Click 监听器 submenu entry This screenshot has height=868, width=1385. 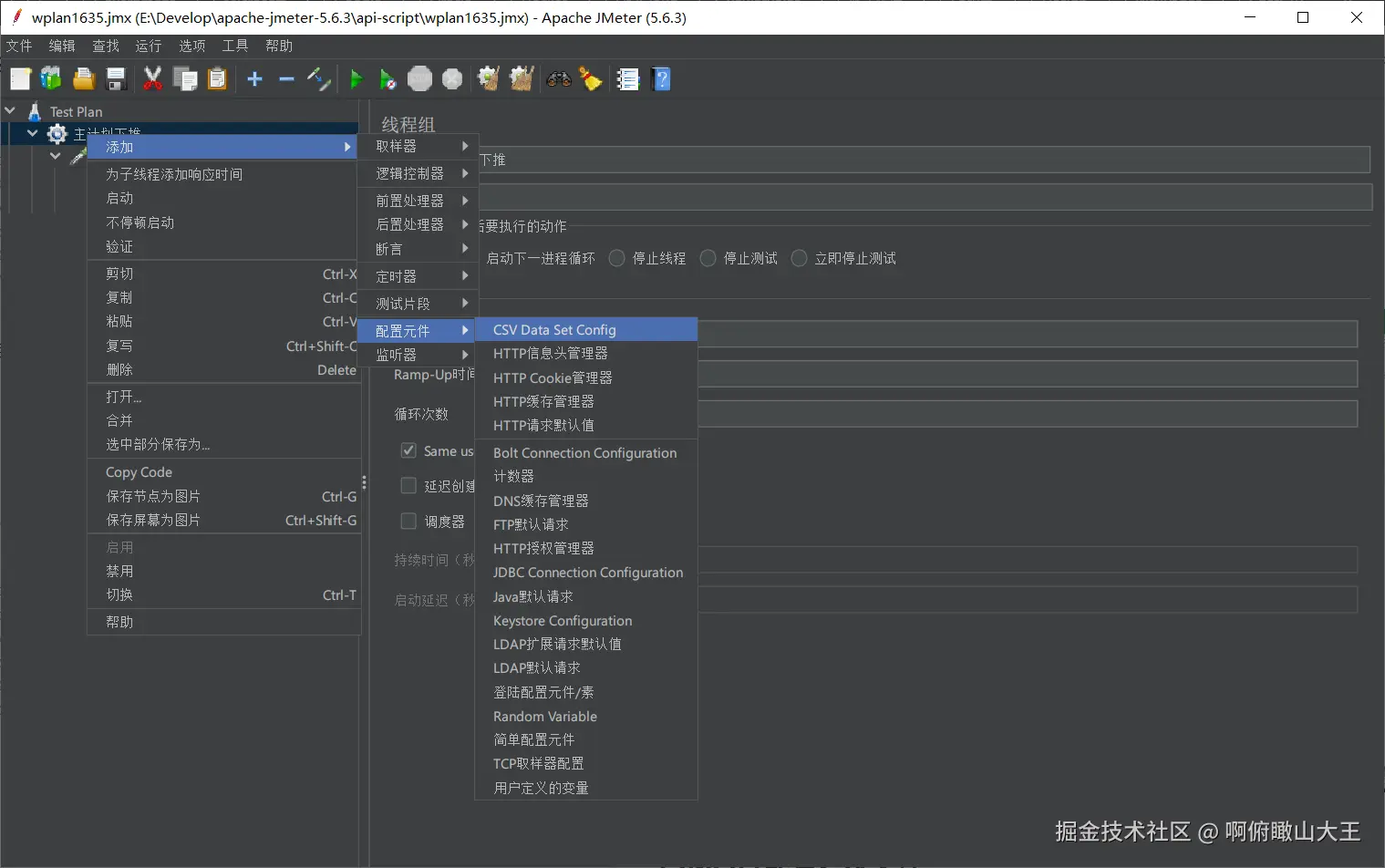click(418, 355)
